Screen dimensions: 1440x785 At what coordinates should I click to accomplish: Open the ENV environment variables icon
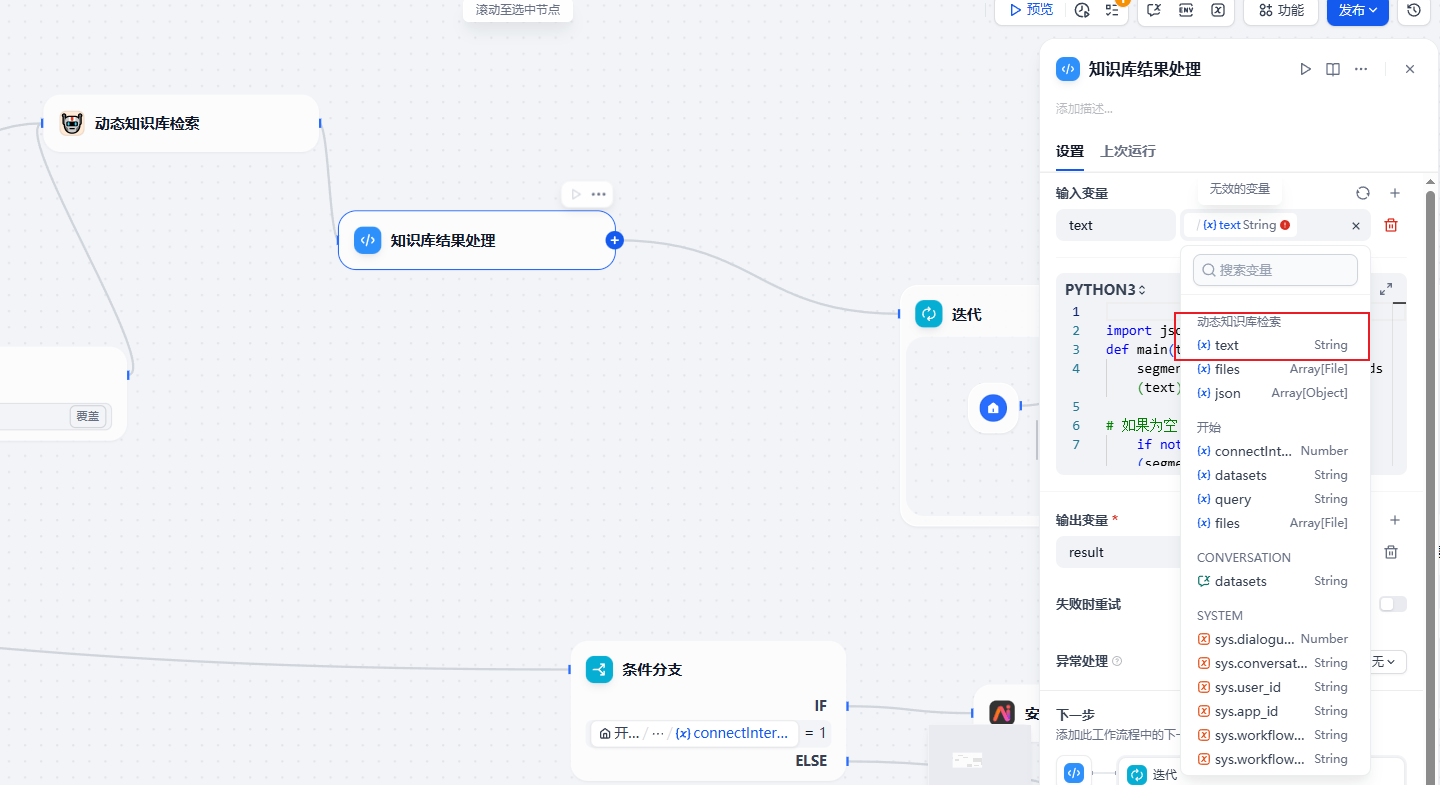coord(1186,10)
